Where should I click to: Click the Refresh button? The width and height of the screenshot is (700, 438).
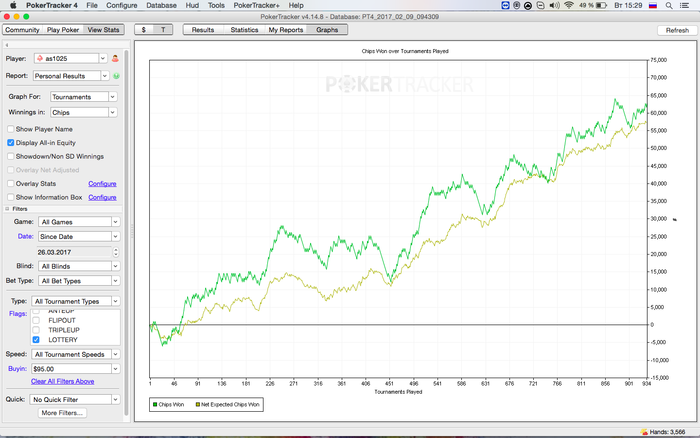click(x=677, y=30)
